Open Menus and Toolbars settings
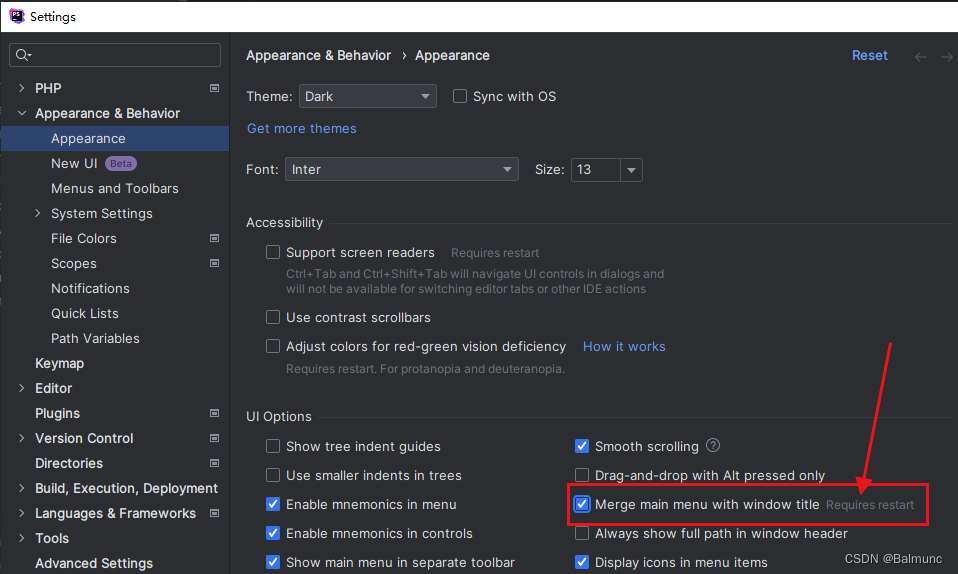Screen dimensions: 958x574 [x=115, y=189]
